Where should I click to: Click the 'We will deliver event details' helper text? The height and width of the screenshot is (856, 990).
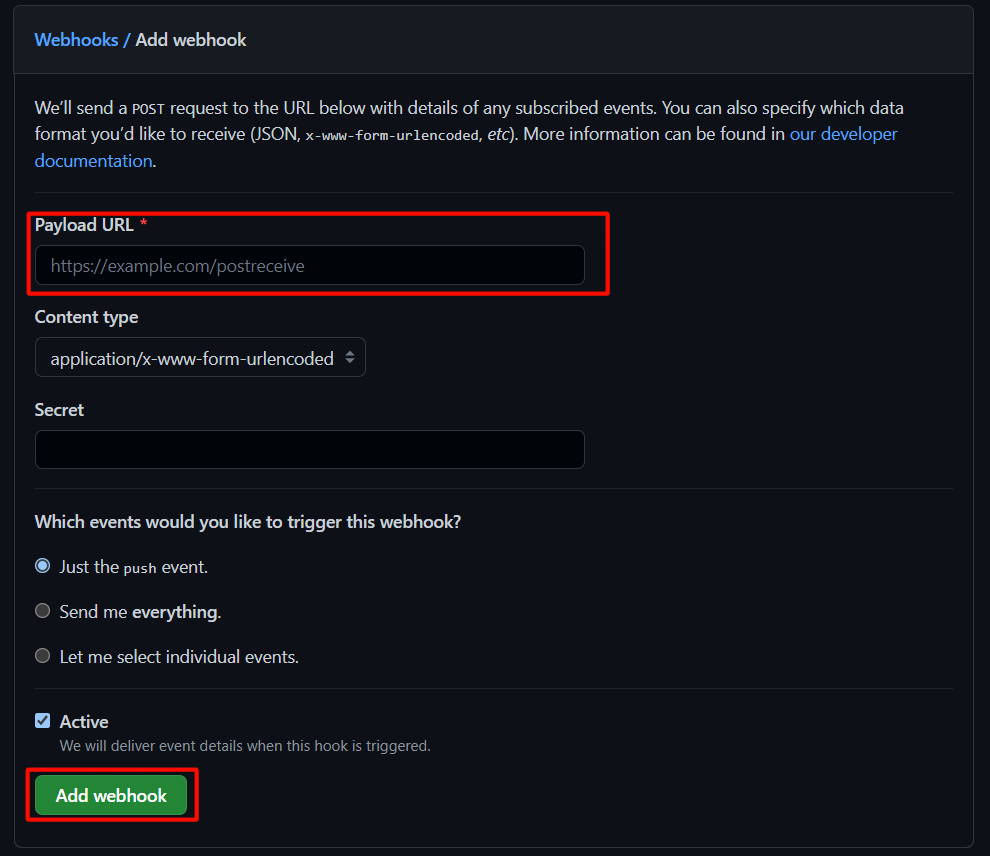[245, 746]
